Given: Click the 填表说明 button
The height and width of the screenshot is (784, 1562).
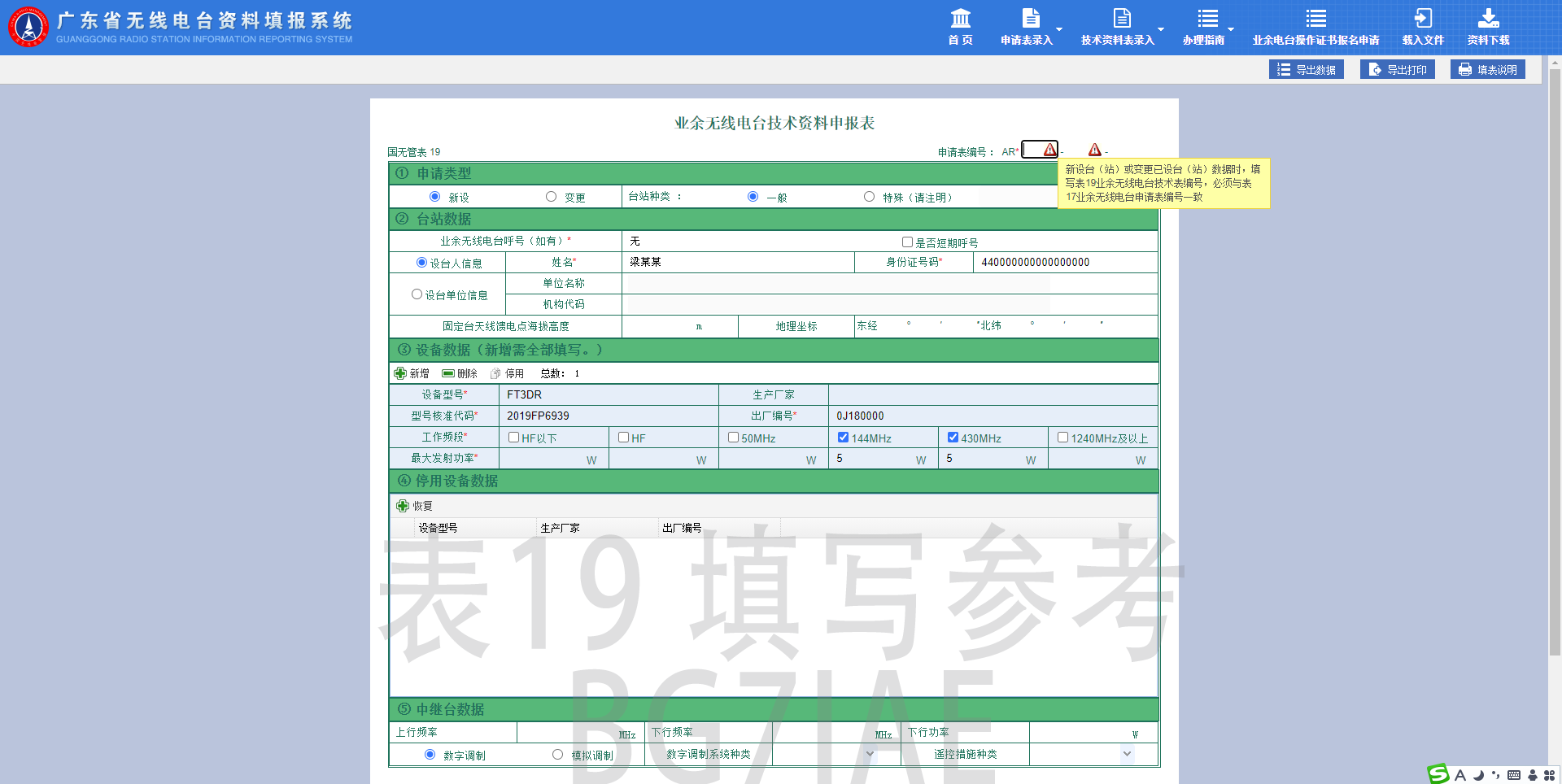Looking at the screenshot, I should (1487, 70).
